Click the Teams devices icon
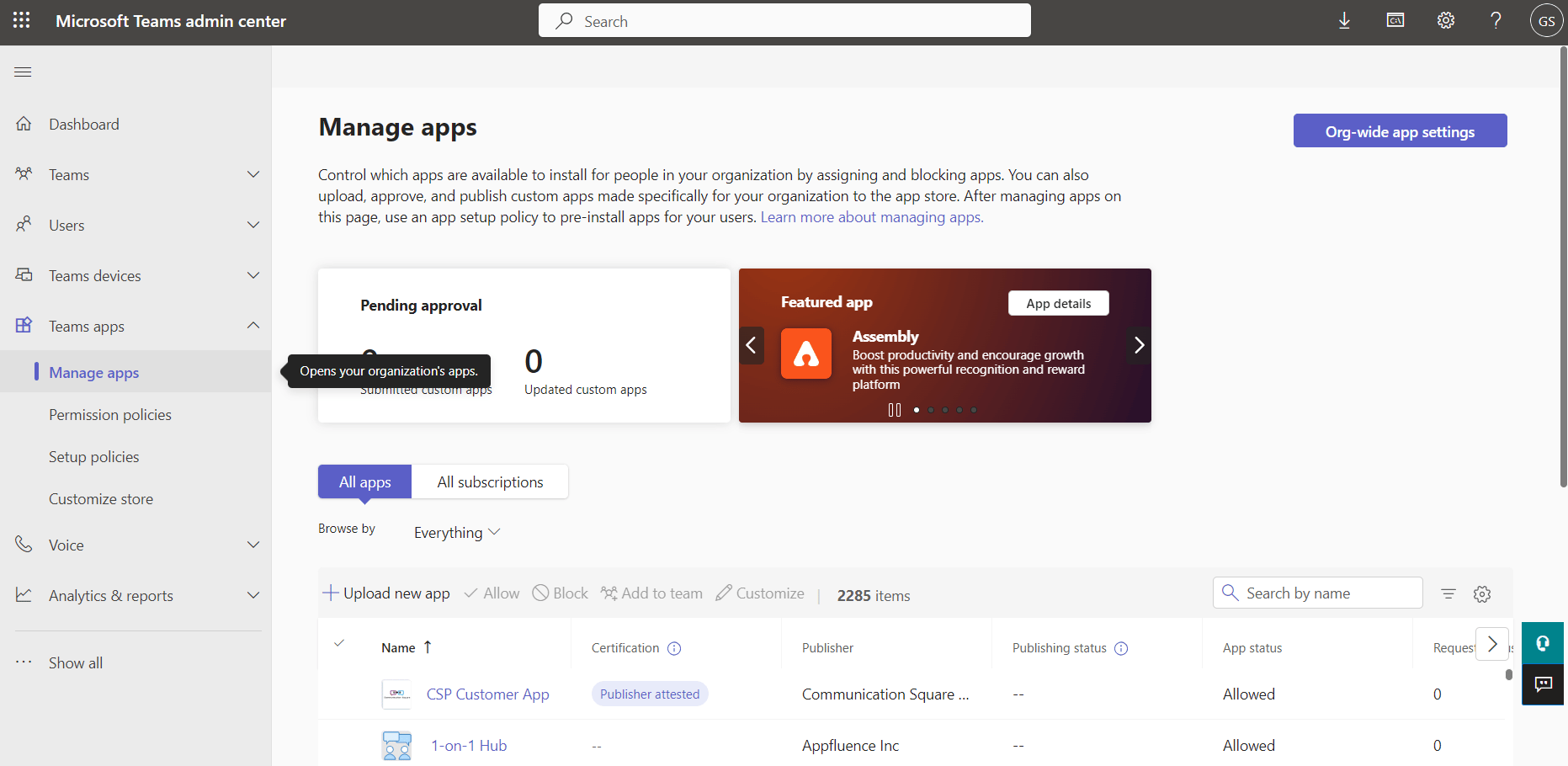This screenshot has width=1568, height=766. point(24,275)
